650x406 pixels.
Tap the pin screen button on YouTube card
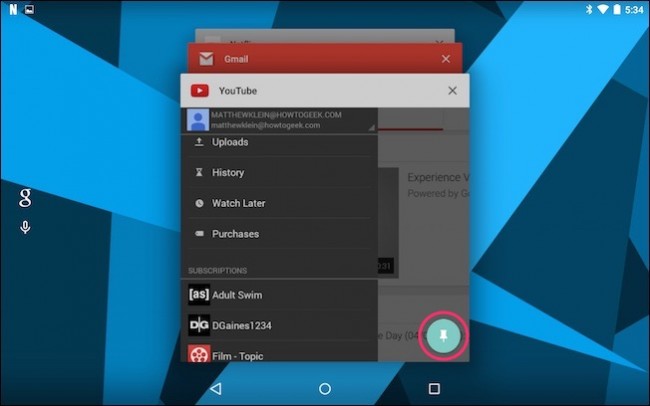coord(443,336)
